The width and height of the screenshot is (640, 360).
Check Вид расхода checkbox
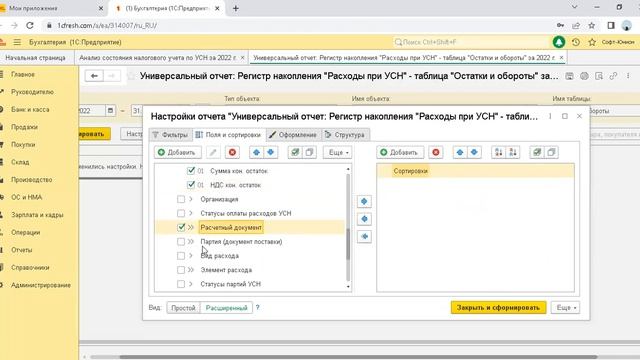tap(181, 256)
